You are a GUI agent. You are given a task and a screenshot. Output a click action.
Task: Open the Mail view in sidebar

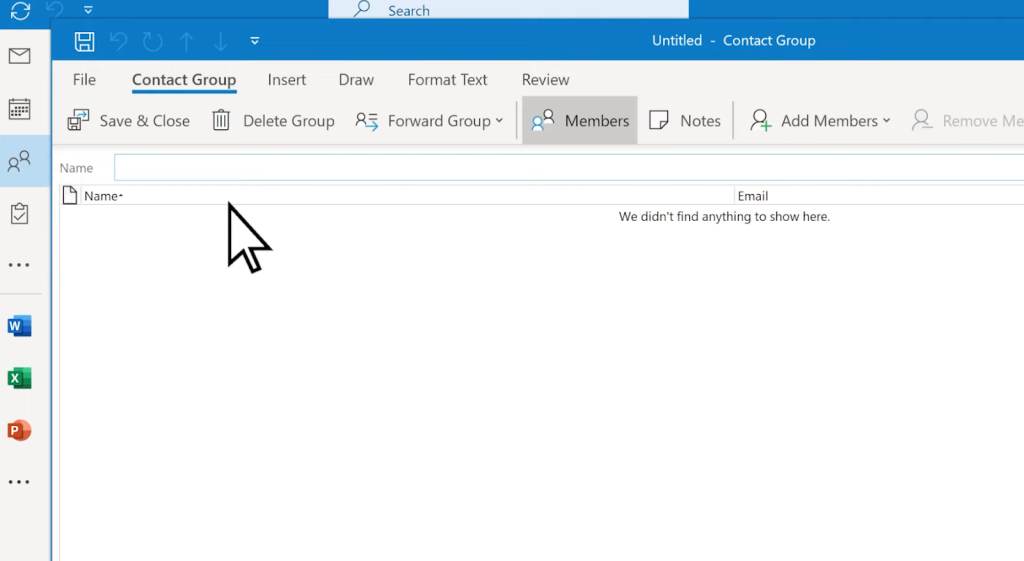pyautogui.click(x=19, y=56)
